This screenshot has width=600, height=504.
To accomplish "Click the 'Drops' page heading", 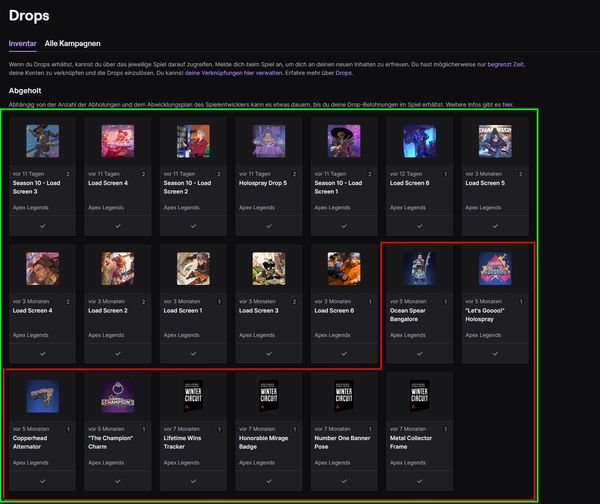I will point(29,16).
